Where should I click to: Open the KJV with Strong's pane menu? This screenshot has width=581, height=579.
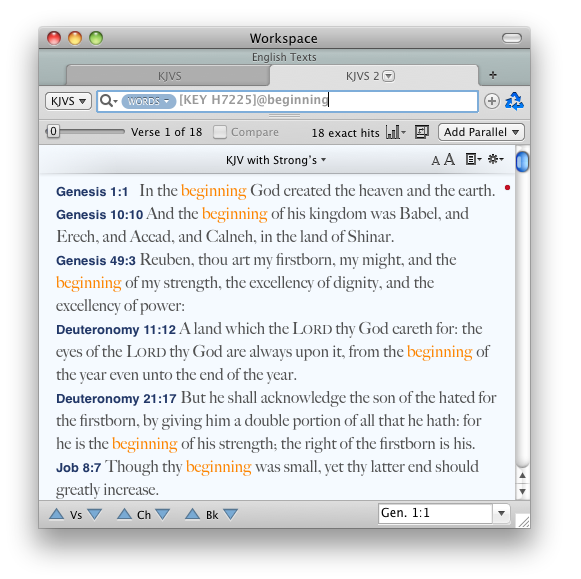coord(276,160)
